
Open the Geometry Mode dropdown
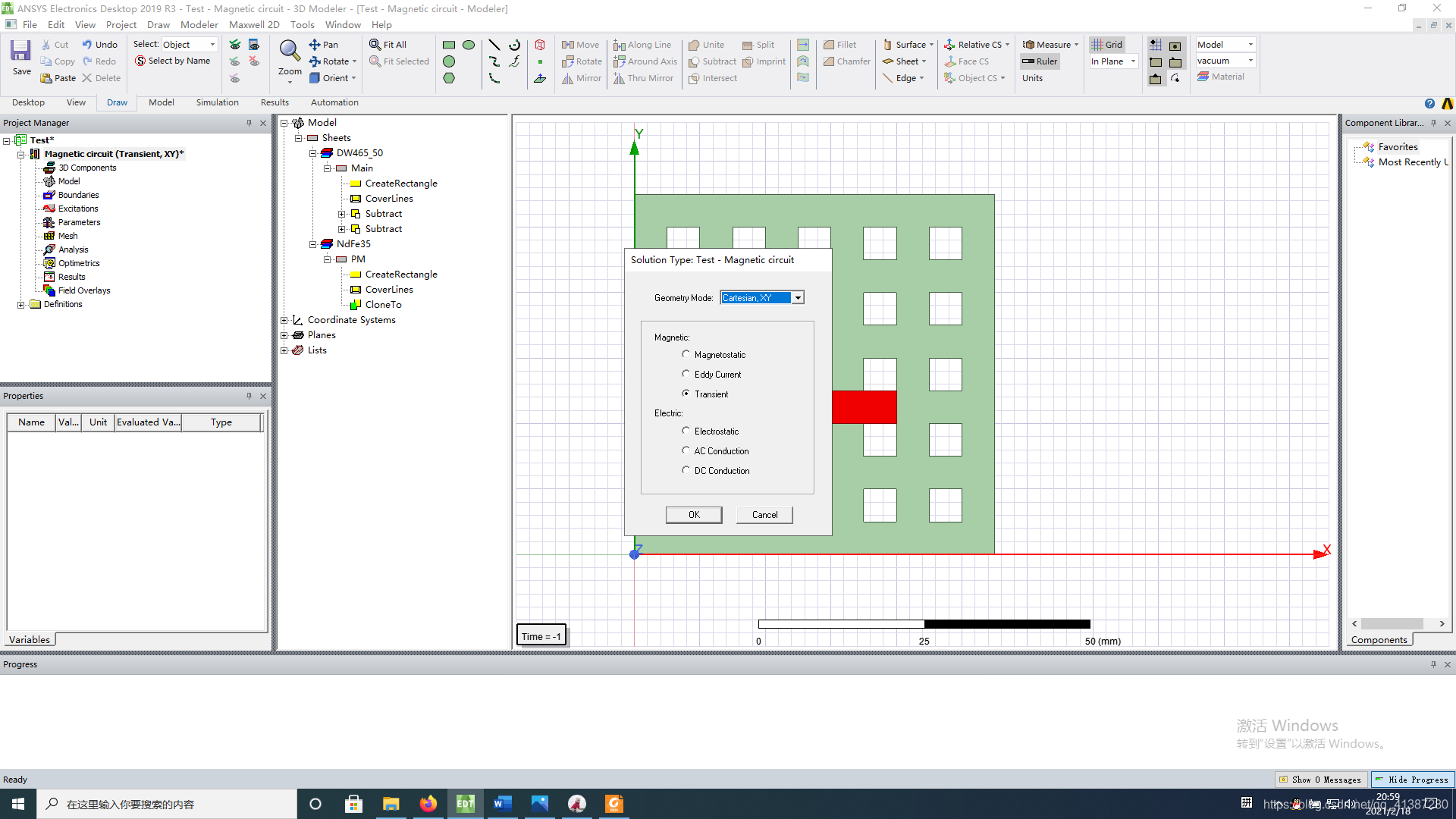click(x=798, y=298)
